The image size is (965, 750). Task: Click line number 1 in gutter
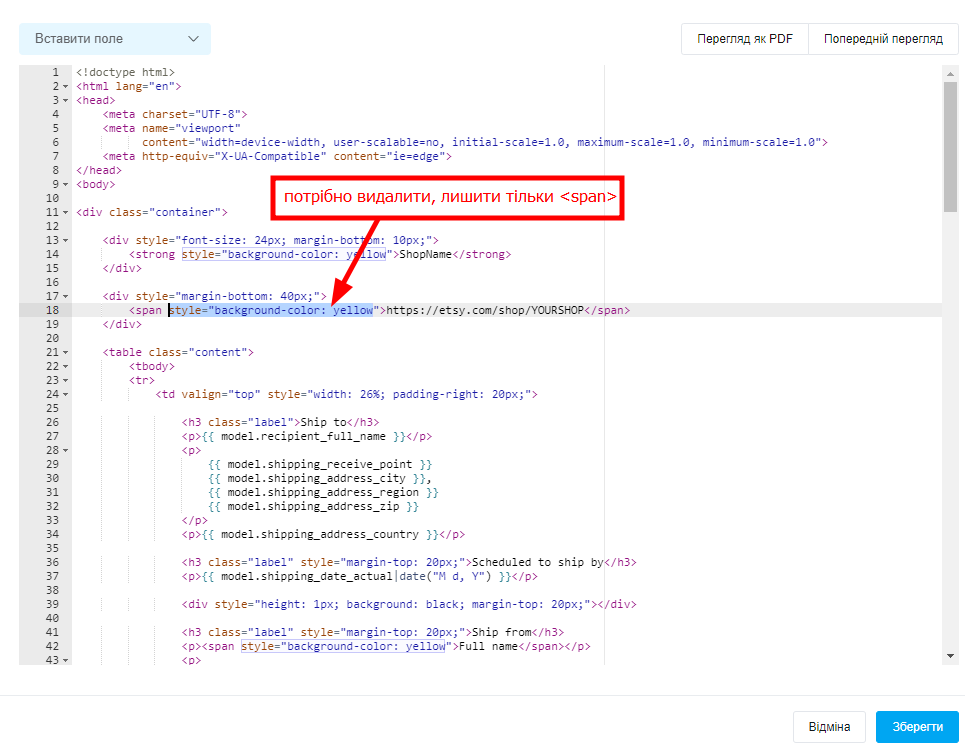pyautogui.click(x=55, y=72)
